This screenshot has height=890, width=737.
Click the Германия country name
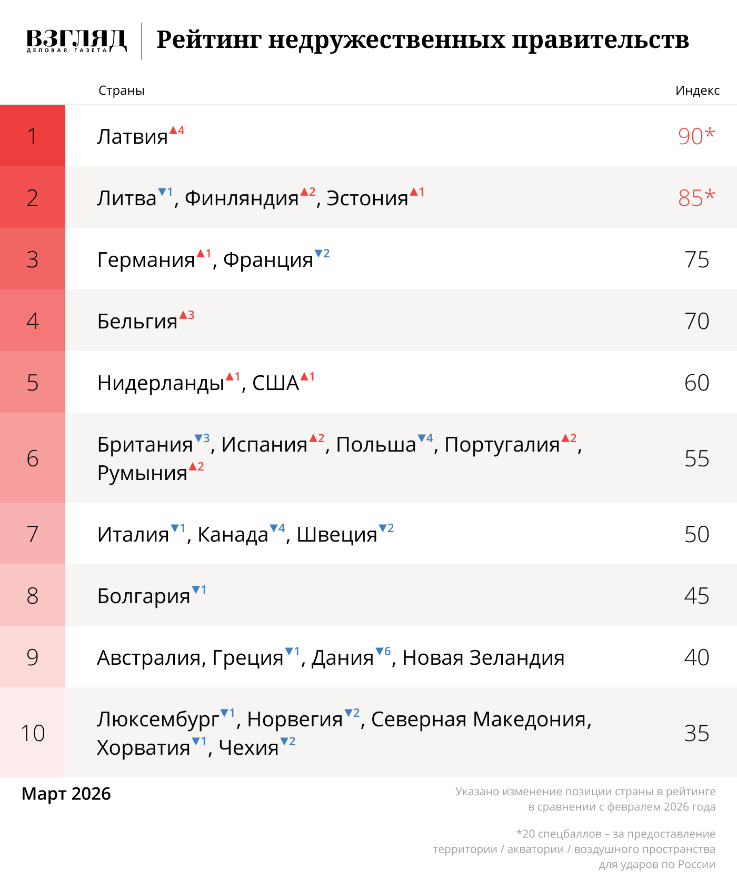point(146,260)
